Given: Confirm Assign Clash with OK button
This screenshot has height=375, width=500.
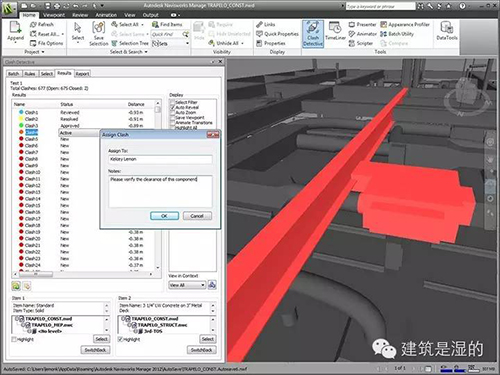Looking at the screenshot, I should click(x=164, y=216).
